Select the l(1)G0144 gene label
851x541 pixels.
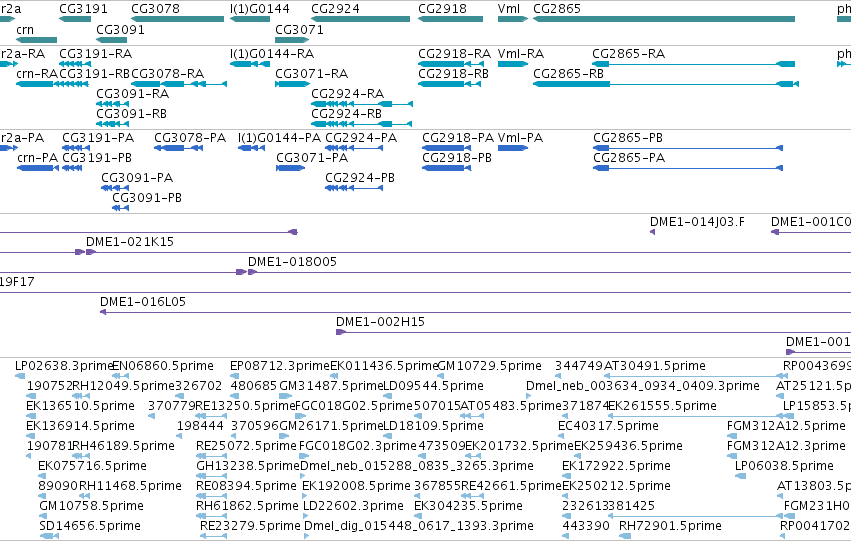click(259, 9)
